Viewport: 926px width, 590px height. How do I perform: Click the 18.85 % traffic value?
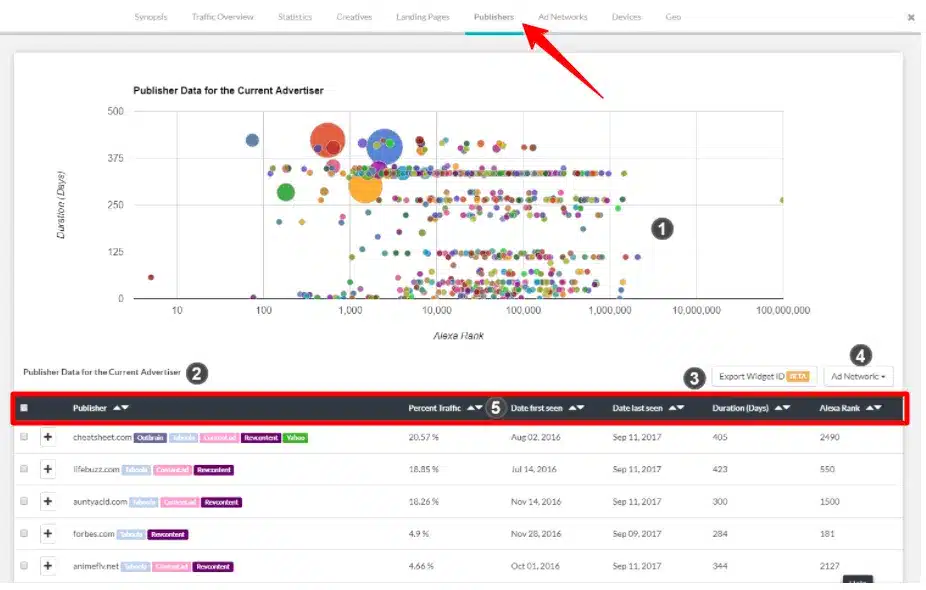pos(423,469)
